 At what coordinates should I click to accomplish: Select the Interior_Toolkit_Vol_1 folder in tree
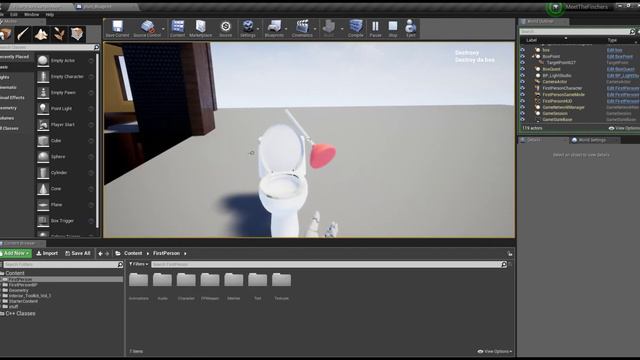(x=30, y=296)
